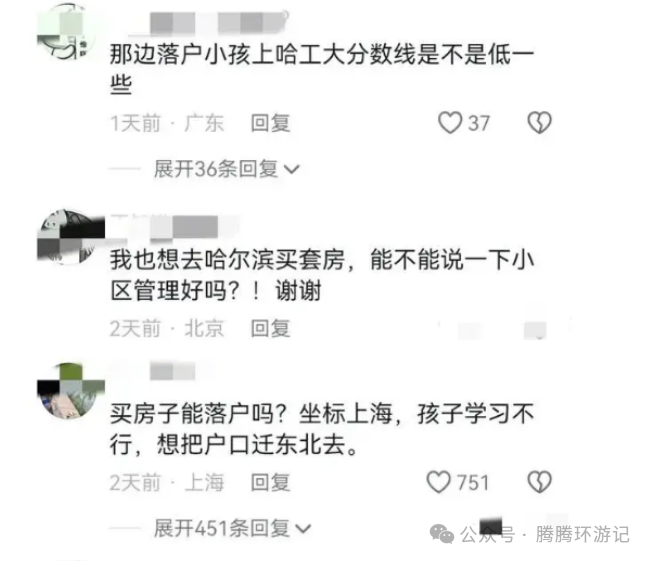Reply (回复) to the Shanghai comment
Viewport: 651px width, 561px height.
pos(270,483)
